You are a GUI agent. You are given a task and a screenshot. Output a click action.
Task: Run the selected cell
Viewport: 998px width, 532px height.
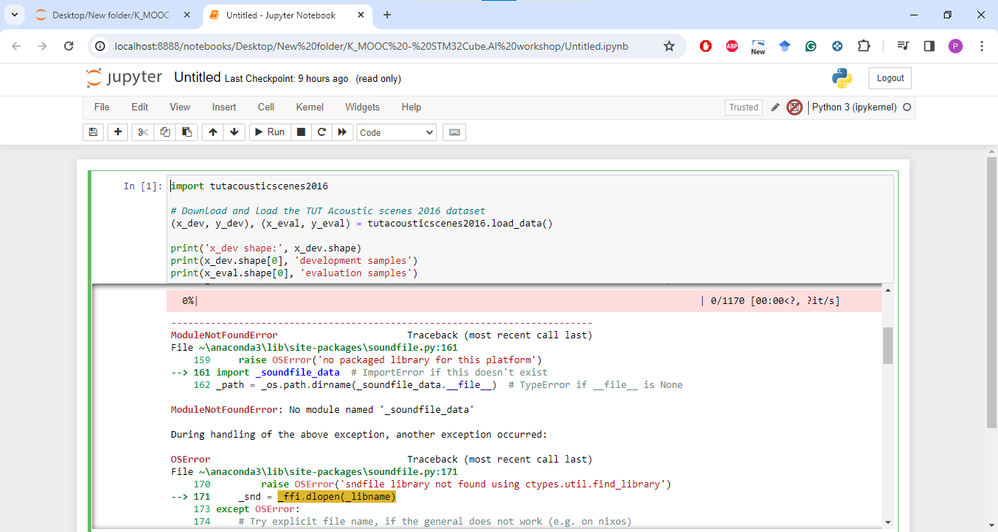pyautogui.click(x=270, y=132)
